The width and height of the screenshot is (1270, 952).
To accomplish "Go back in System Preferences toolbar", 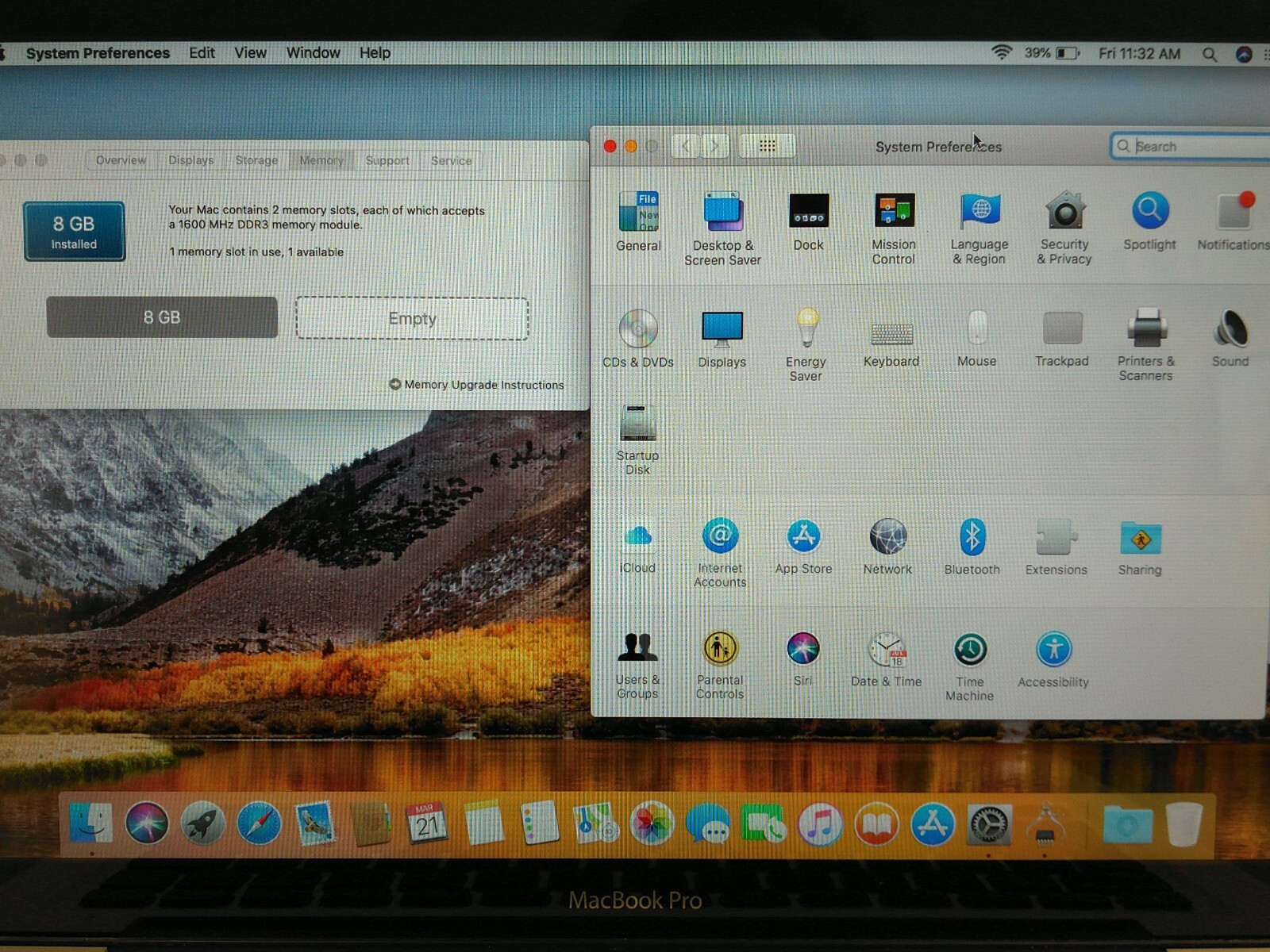I will [x=686, y=146].
